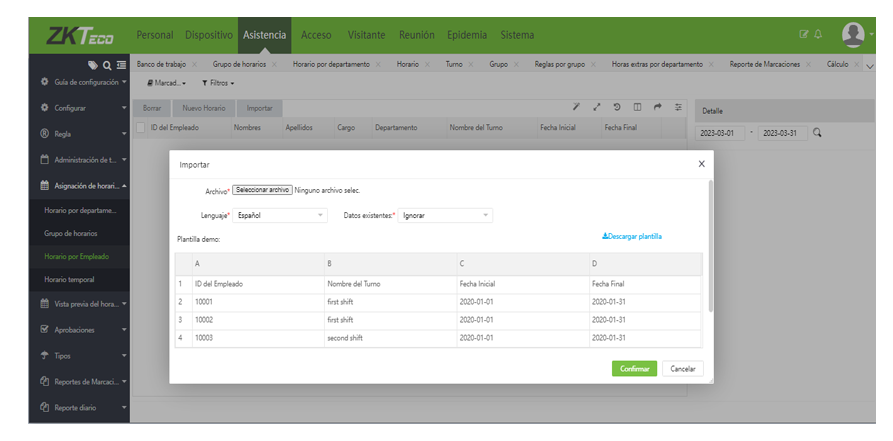Click the column layout icon in the toolbar
Screen dimensions: 893x441
(637, 107)
